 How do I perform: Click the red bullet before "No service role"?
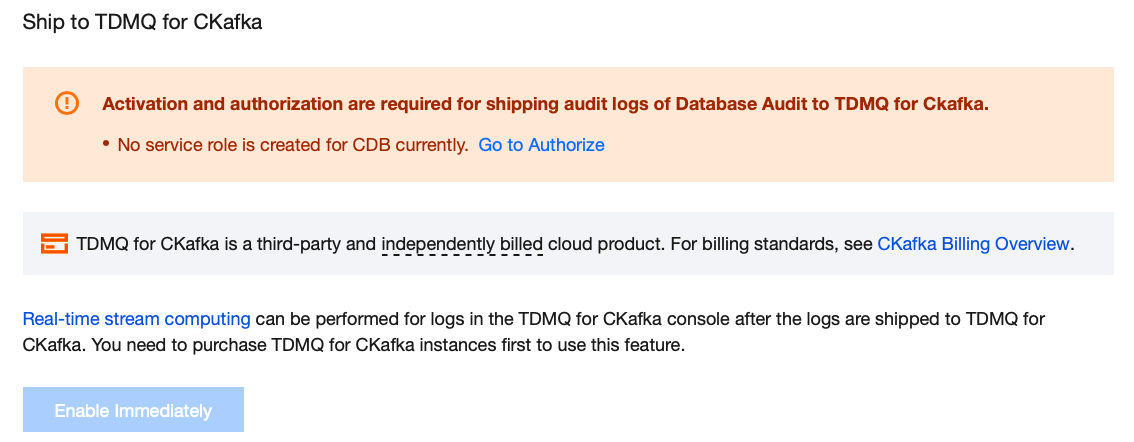click(106, 146)
